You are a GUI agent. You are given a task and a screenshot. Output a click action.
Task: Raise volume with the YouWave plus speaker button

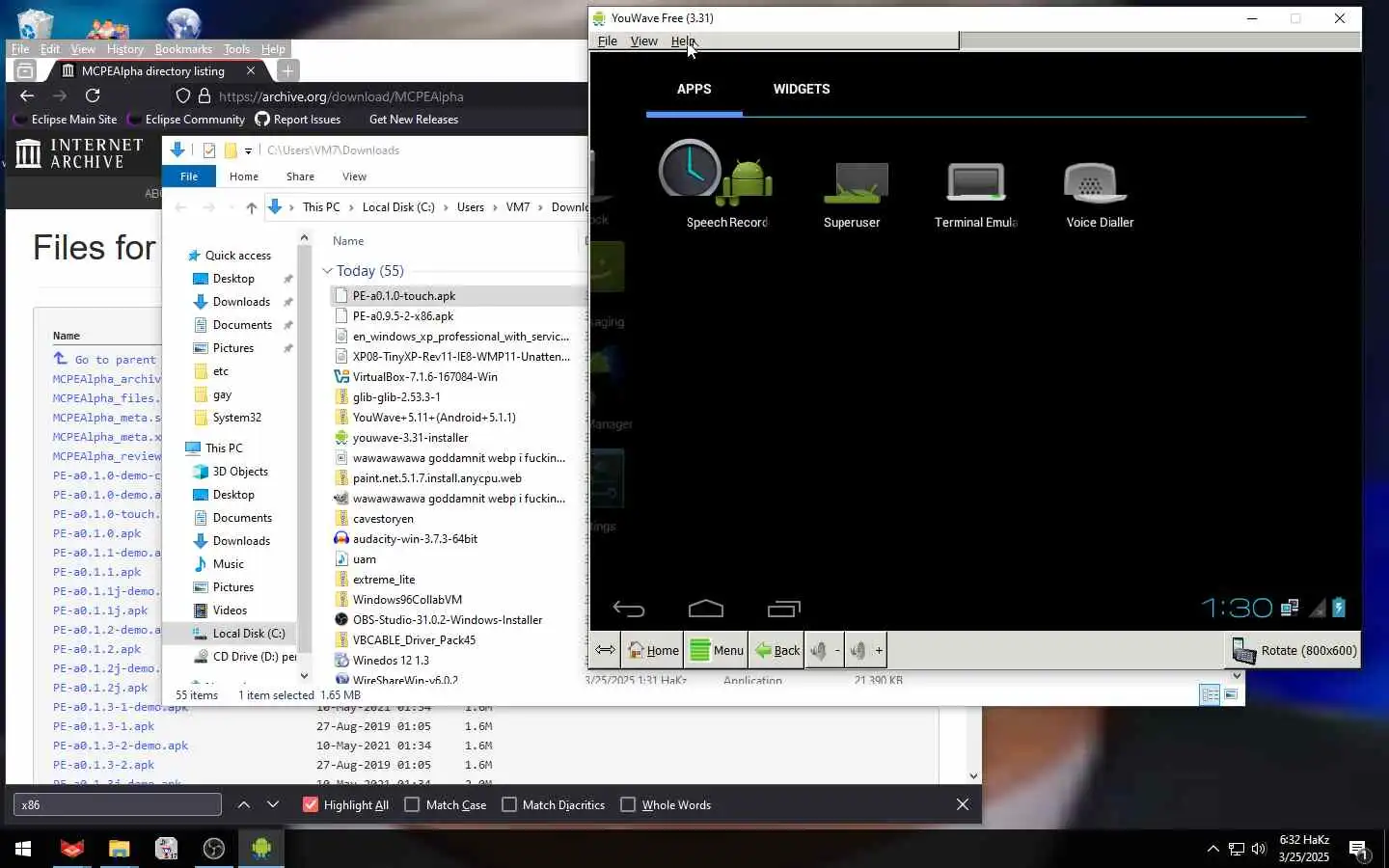pyautogui.click(x=866, y=650)
